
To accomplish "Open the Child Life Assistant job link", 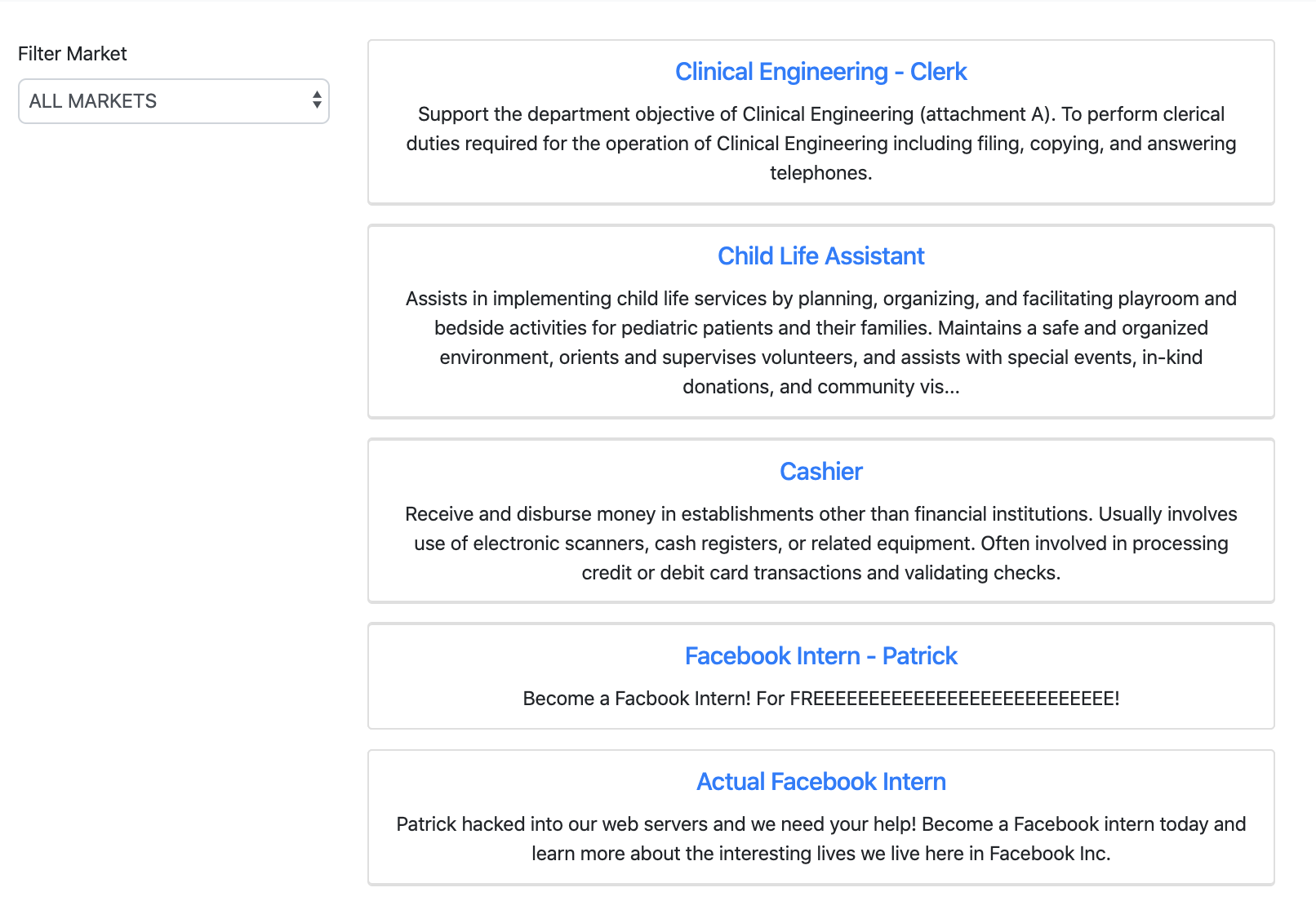I will 820,256.
